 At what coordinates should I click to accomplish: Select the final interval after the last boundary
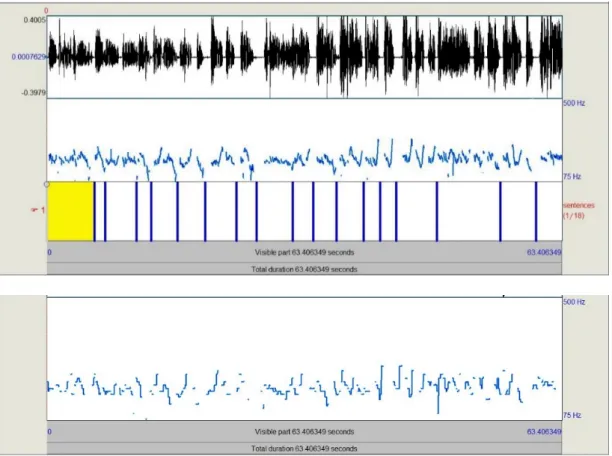[550, 211]
